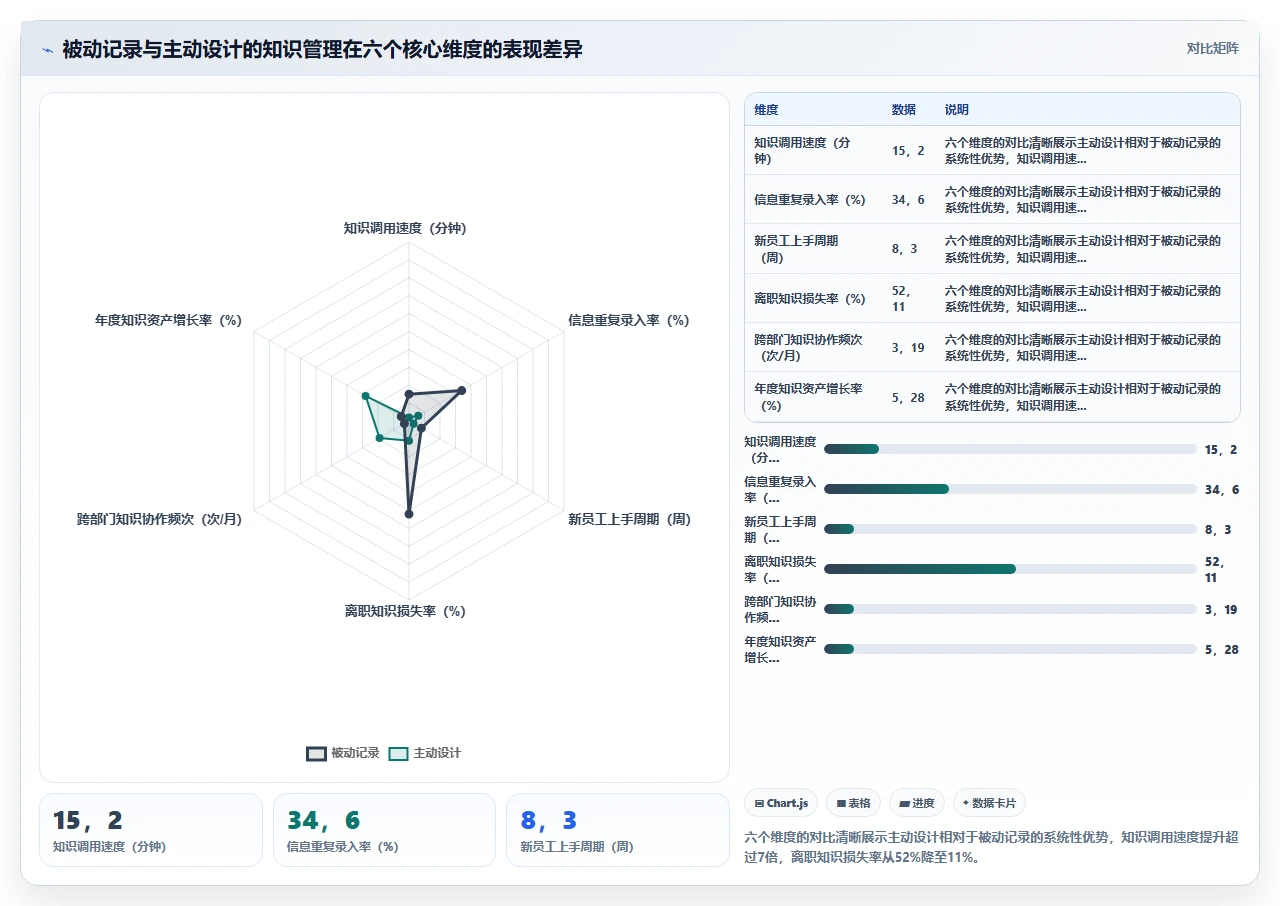The width and height of the screenshot is (1280, 906).
Task: Click the Chart.js tag chip
Action: [x=781, y=803]
